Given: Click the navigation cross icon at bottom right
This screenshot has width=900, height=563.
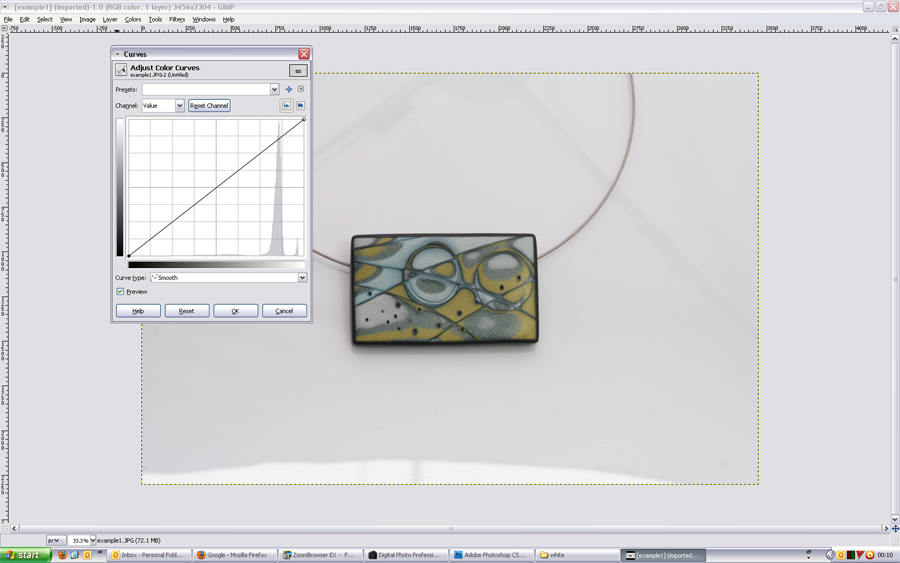Looking at the screenshot, I should tap(895, 529).
